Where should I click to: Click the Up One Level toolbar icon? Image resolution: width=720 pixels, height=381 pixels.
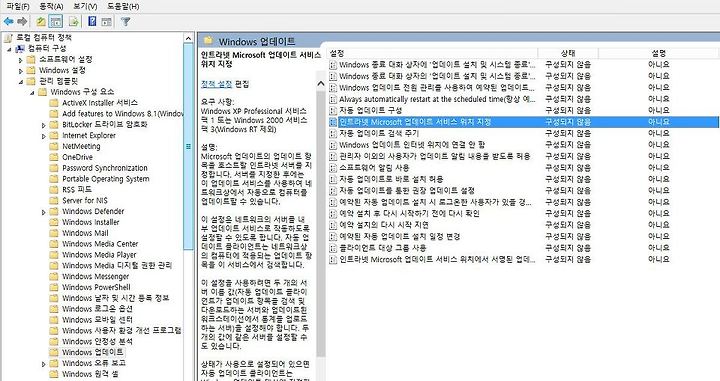41,21
